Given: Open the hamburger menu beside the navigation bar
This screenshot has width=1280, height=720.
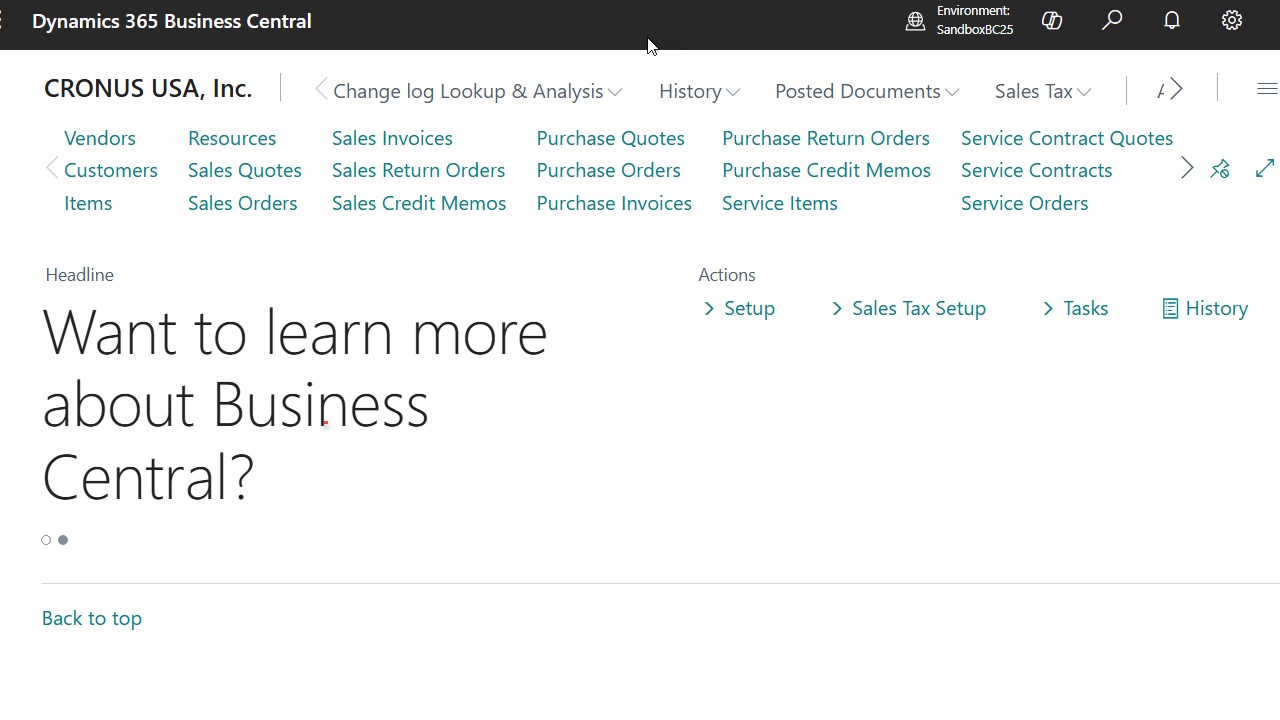Looking at the screenshot, I should (x=1266, y=90).
